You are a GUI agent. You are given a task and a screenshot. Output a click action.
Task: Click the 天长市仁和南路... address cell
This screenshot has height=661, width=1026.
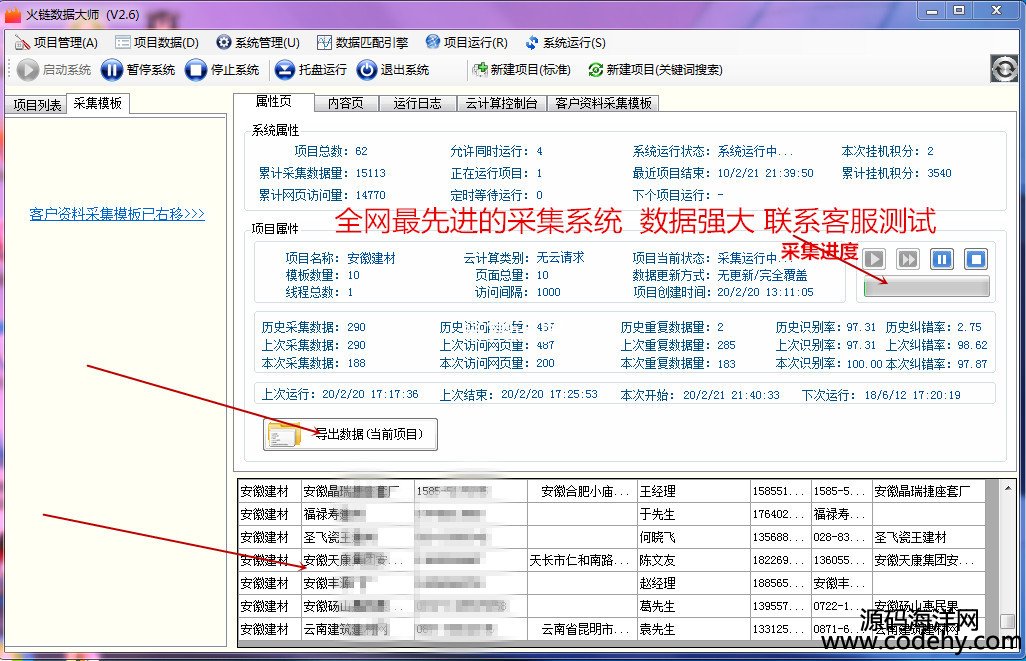tap(582, 560)
